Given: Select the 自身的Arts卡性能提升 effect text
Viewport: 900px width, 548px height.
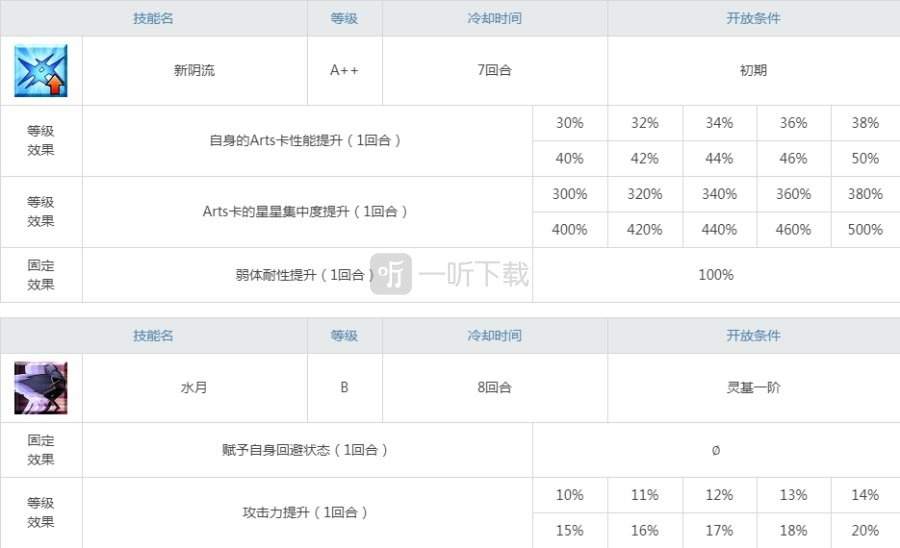Looking at the screenshot, I should [x=305, y=141].
